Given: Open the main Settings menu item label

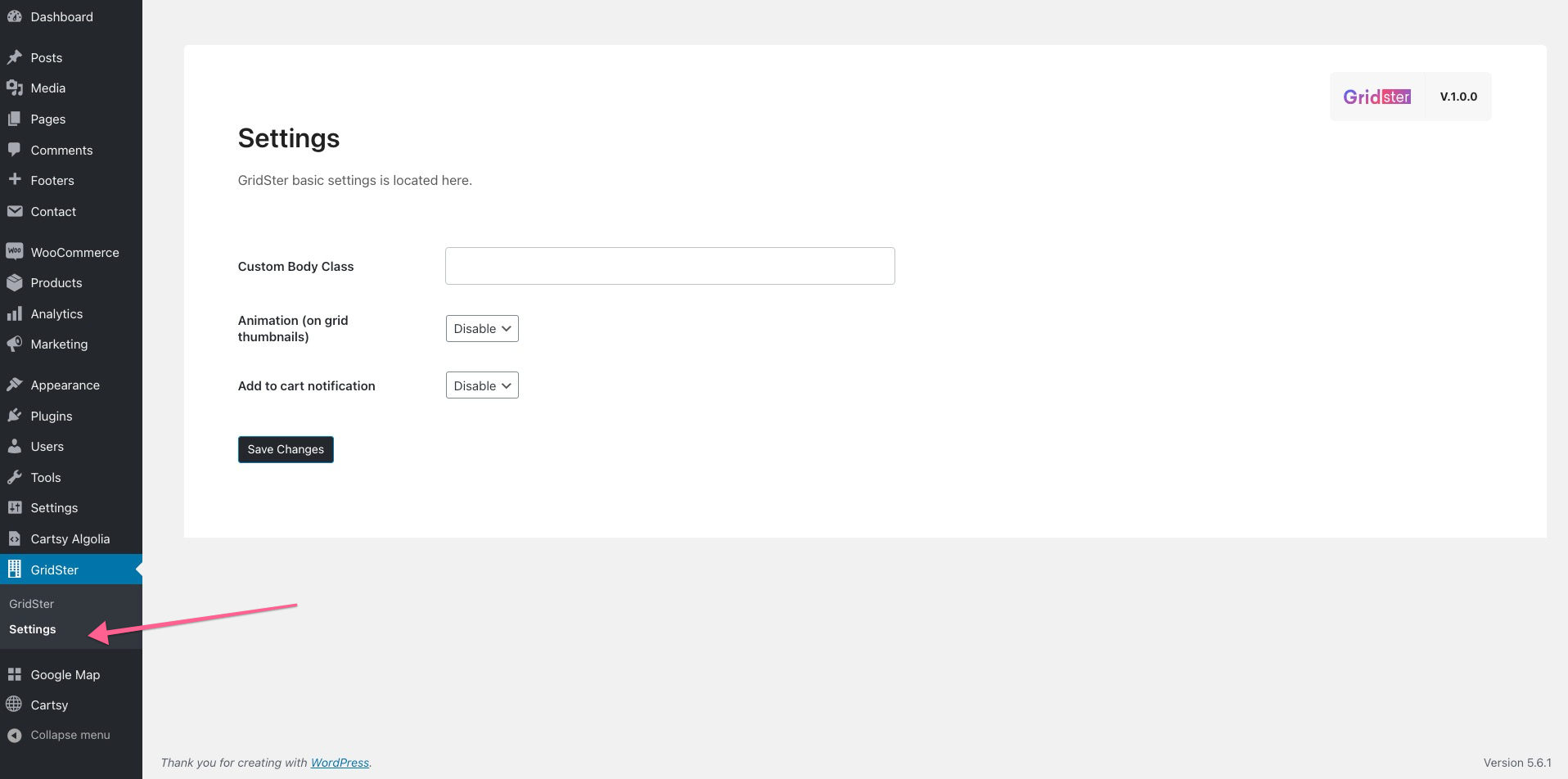Looking at the screenshot, I should pos(54,507).
